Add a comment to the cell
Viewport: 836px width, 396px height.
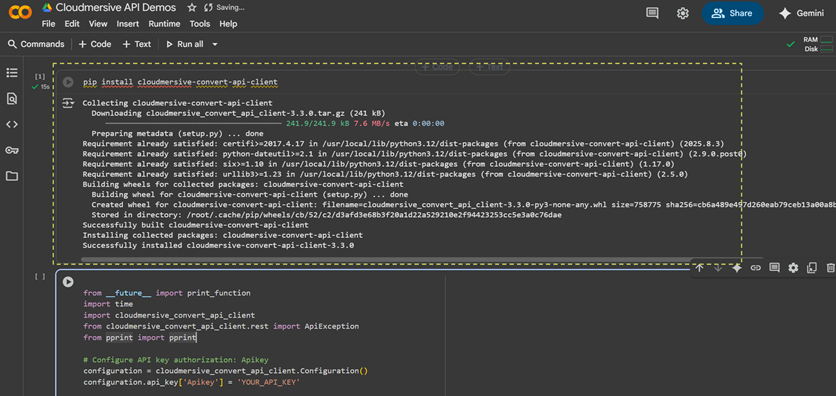pos(774,268)
